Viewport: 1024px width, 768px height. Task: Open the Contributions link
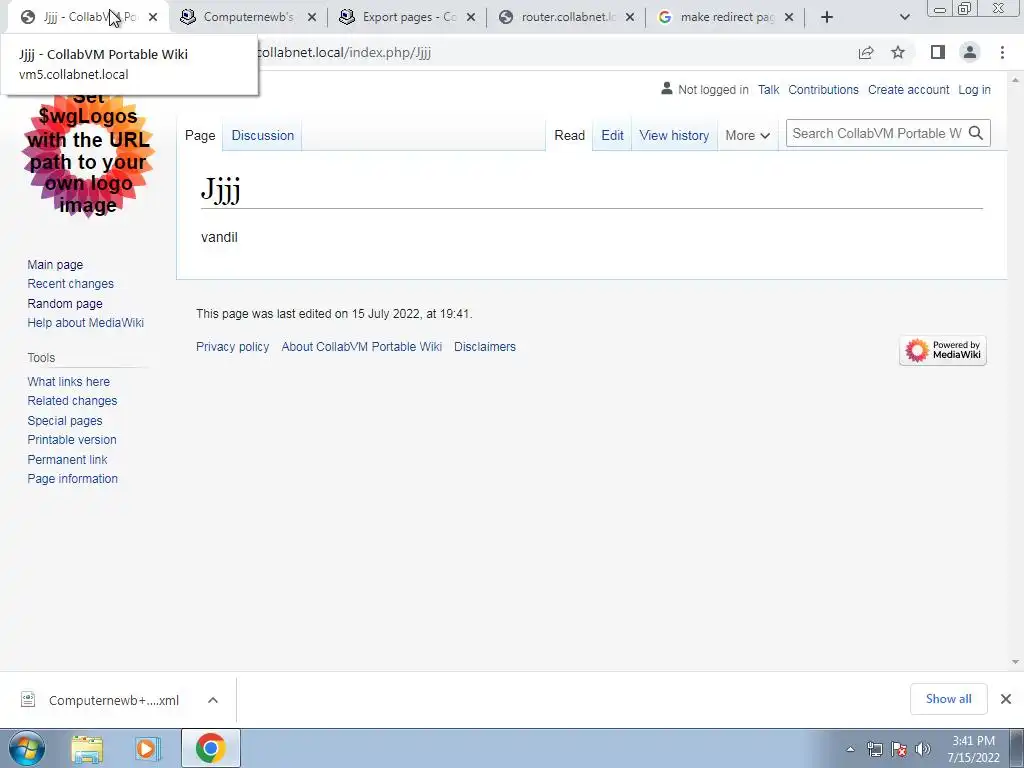tap(823, 89)
